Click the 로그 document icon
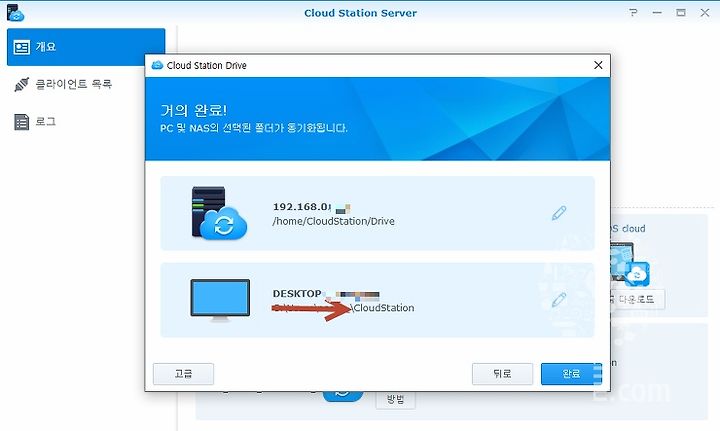Image resolution: width=720 pixels, height=431 pixels. 22,122
